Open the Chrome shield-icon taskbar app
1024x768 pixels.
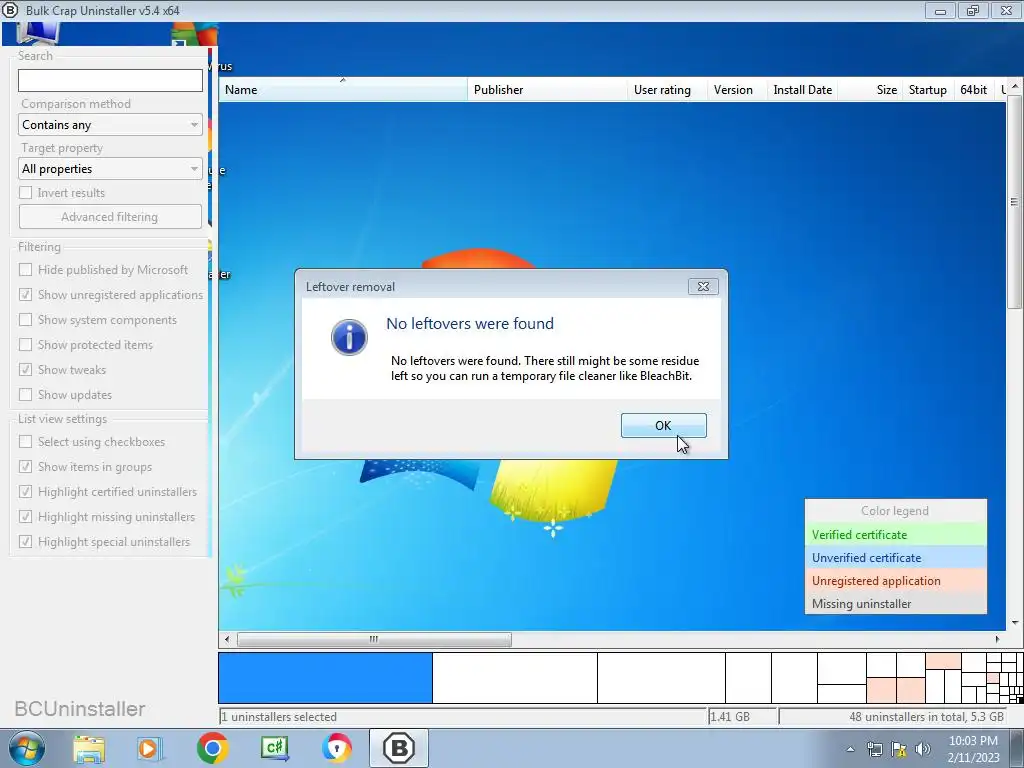336,748
